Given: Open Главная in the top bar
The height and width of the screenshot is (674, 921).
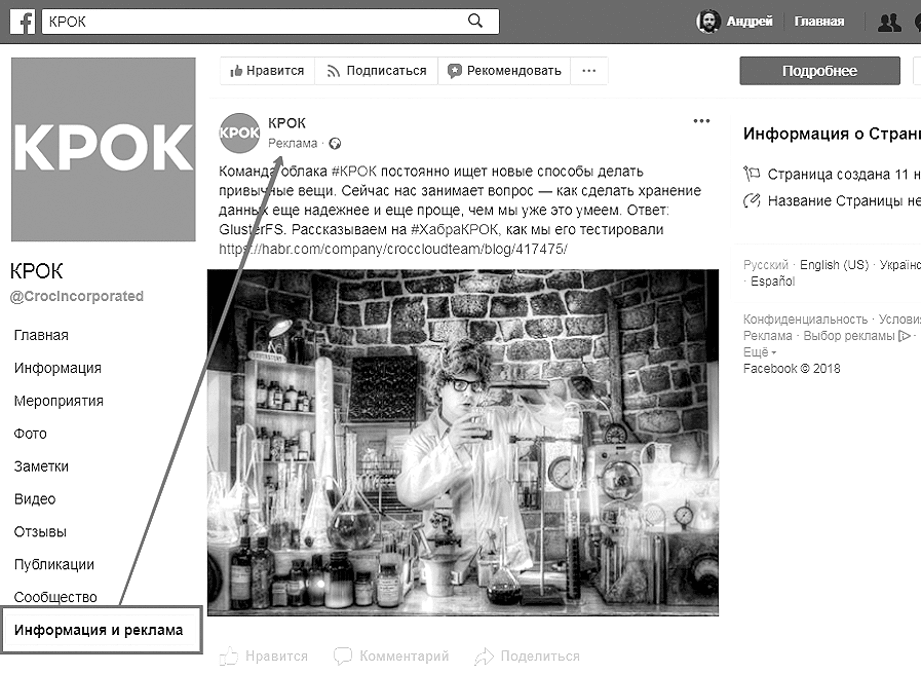Looking at the screenshot, I should point(819,22).
